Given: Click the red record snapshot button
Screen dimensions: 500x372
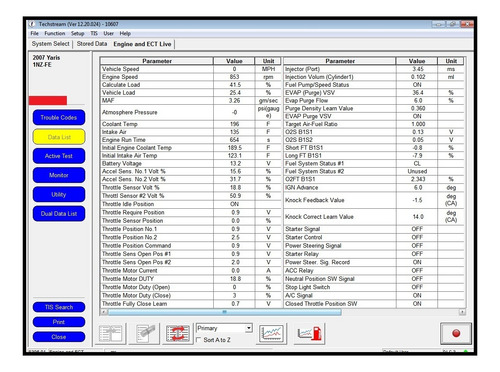Looking at the screenshot, I should 456,333.
